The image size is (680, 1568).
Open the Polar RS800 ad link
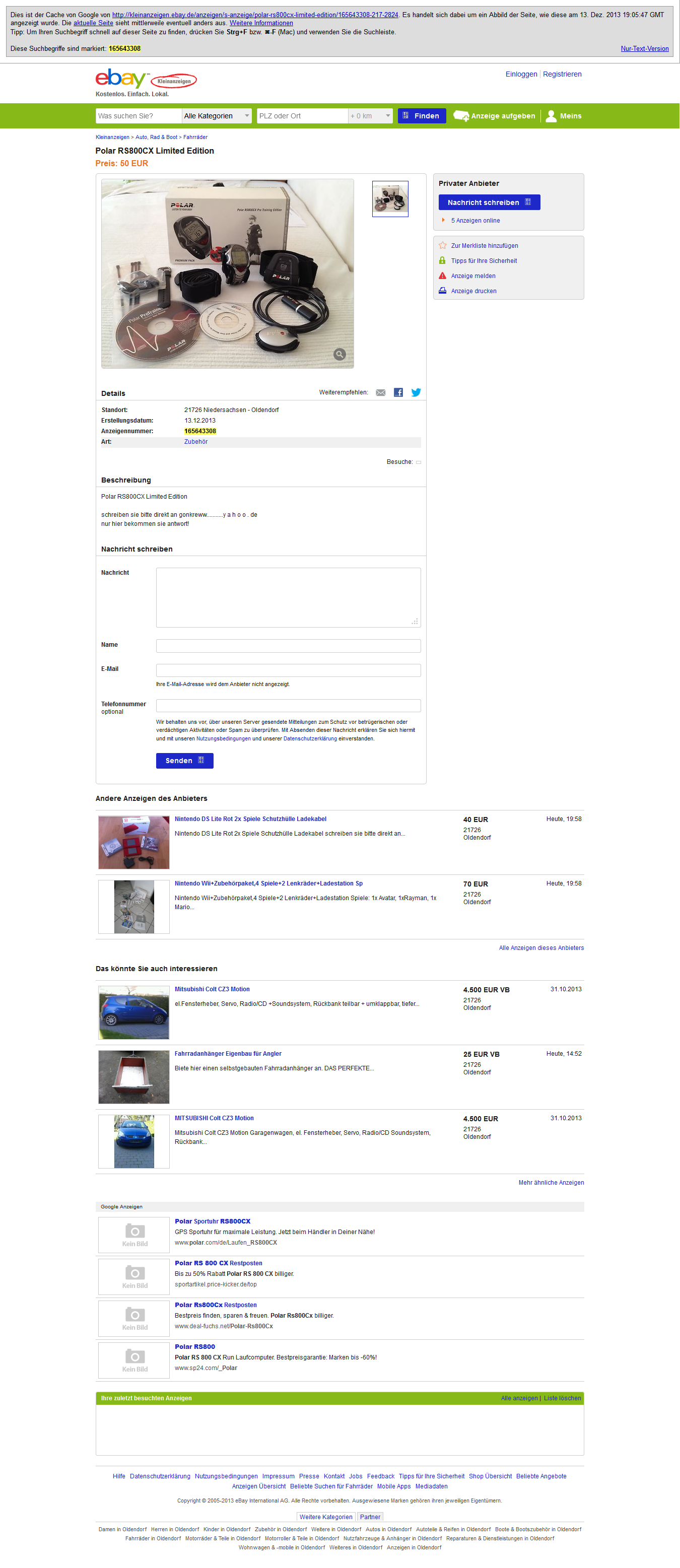tap(195, 1346)
